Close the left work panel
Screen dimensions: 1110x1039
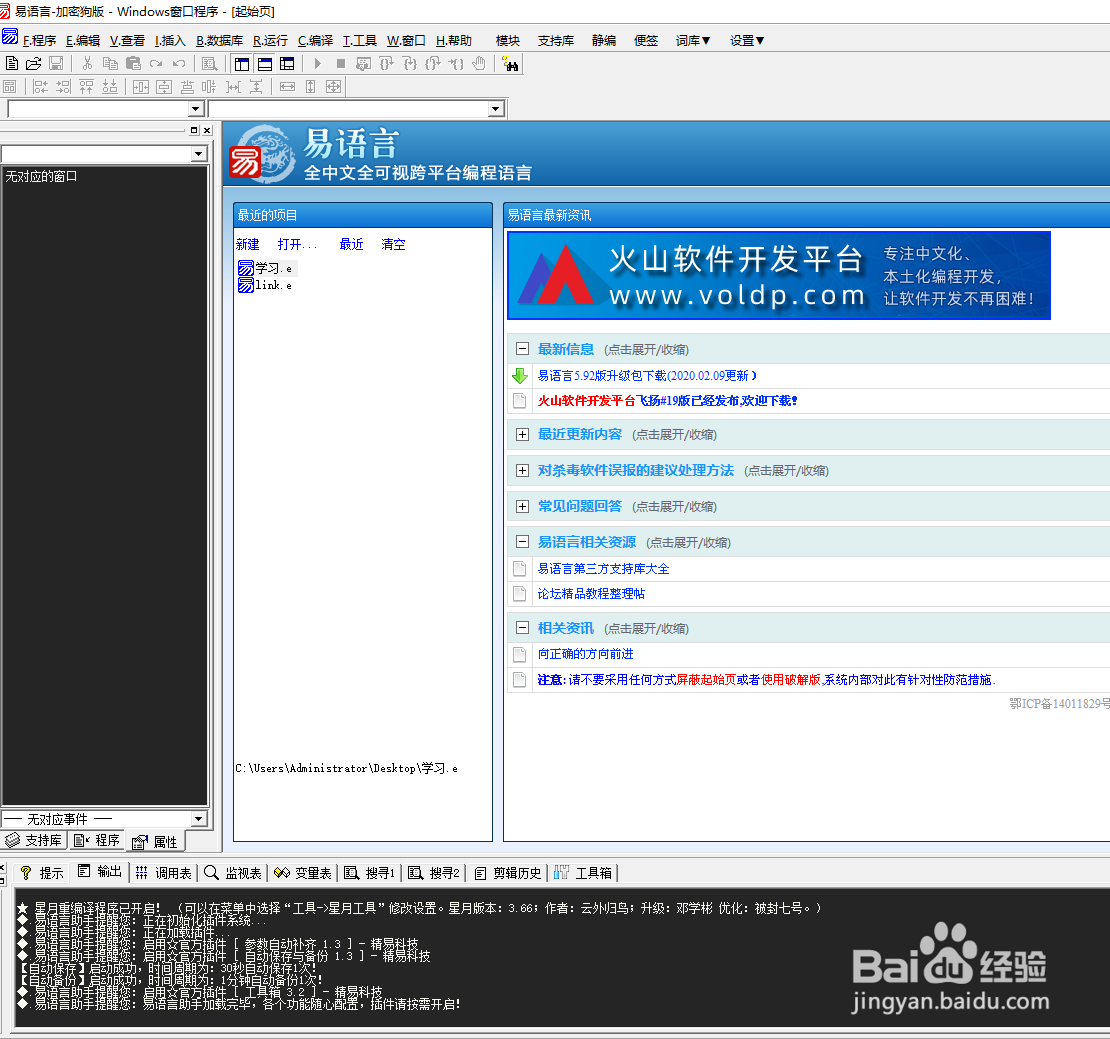tap(207, 130)
